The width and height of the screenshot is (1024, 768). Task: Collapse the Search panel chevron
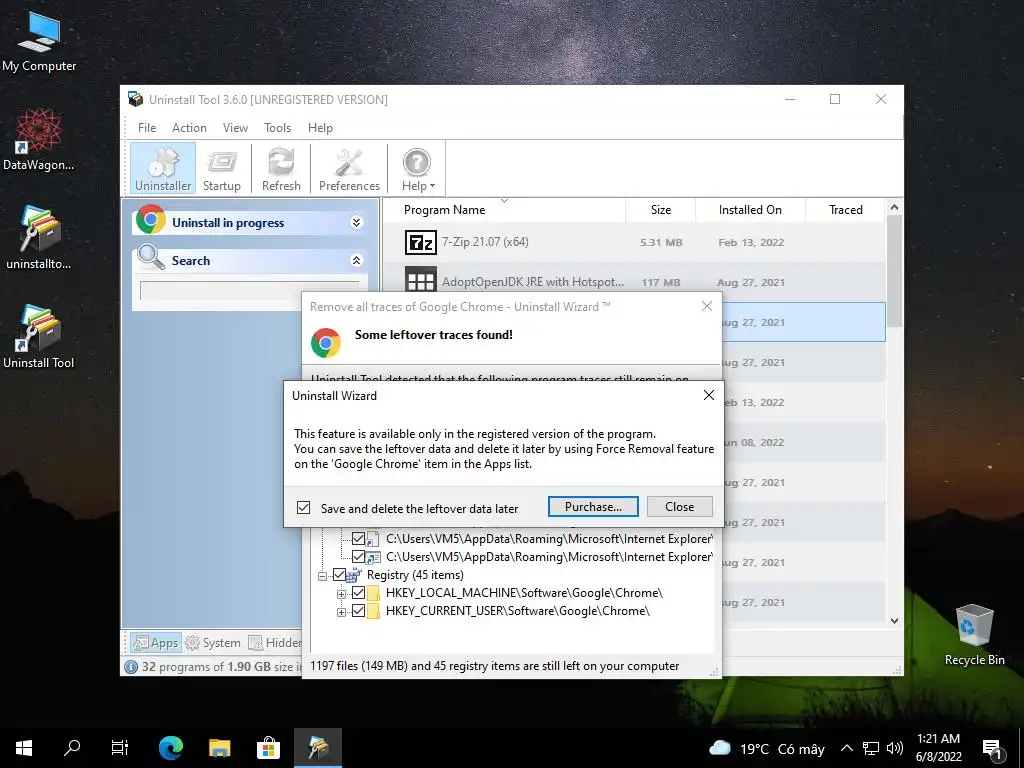pyautogui.click(x=357, y=261)
